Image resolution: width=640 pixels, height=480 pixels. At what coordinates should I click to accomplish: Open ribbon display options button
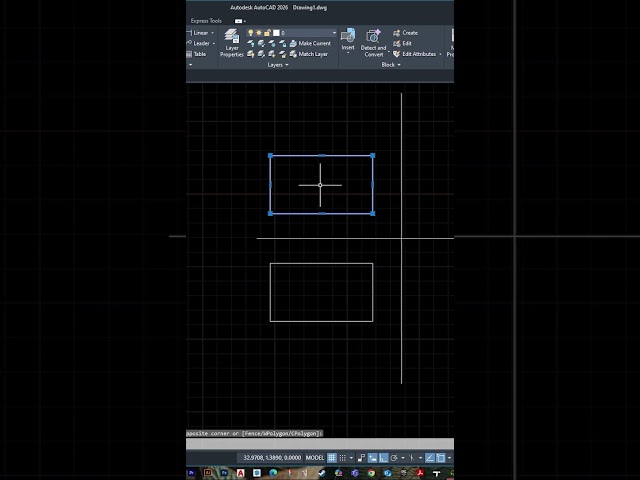(x=240, y=21)
